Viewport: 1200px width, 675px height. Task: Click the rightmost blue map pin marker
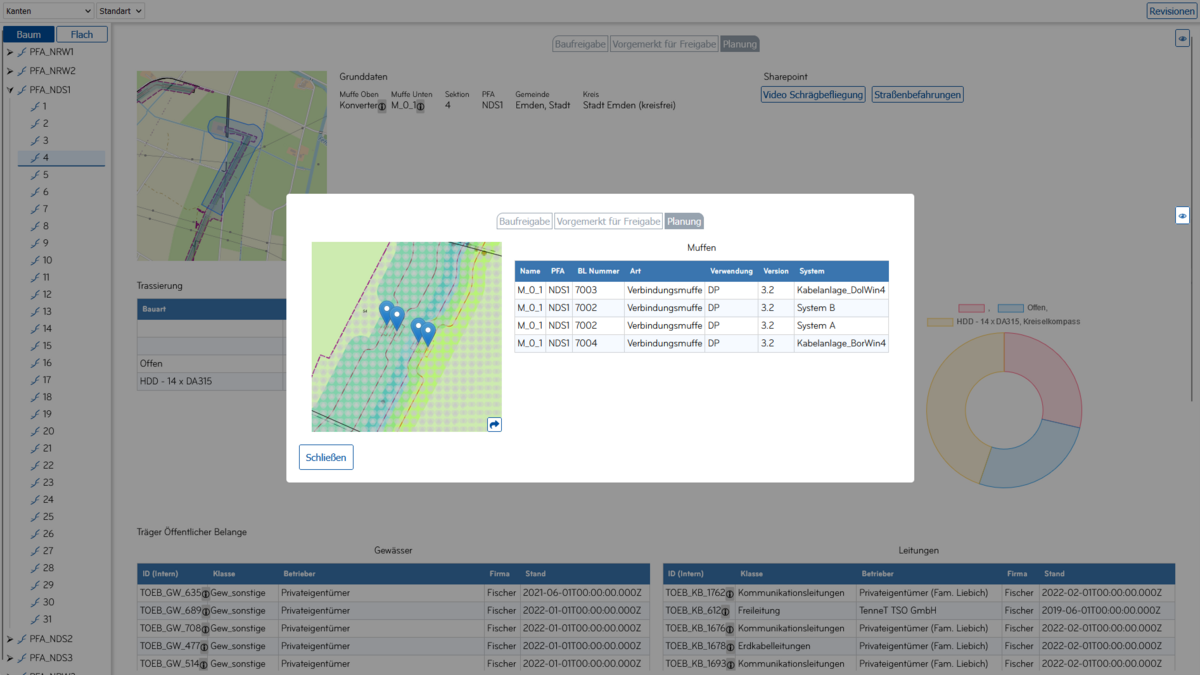tap(428, 333)
